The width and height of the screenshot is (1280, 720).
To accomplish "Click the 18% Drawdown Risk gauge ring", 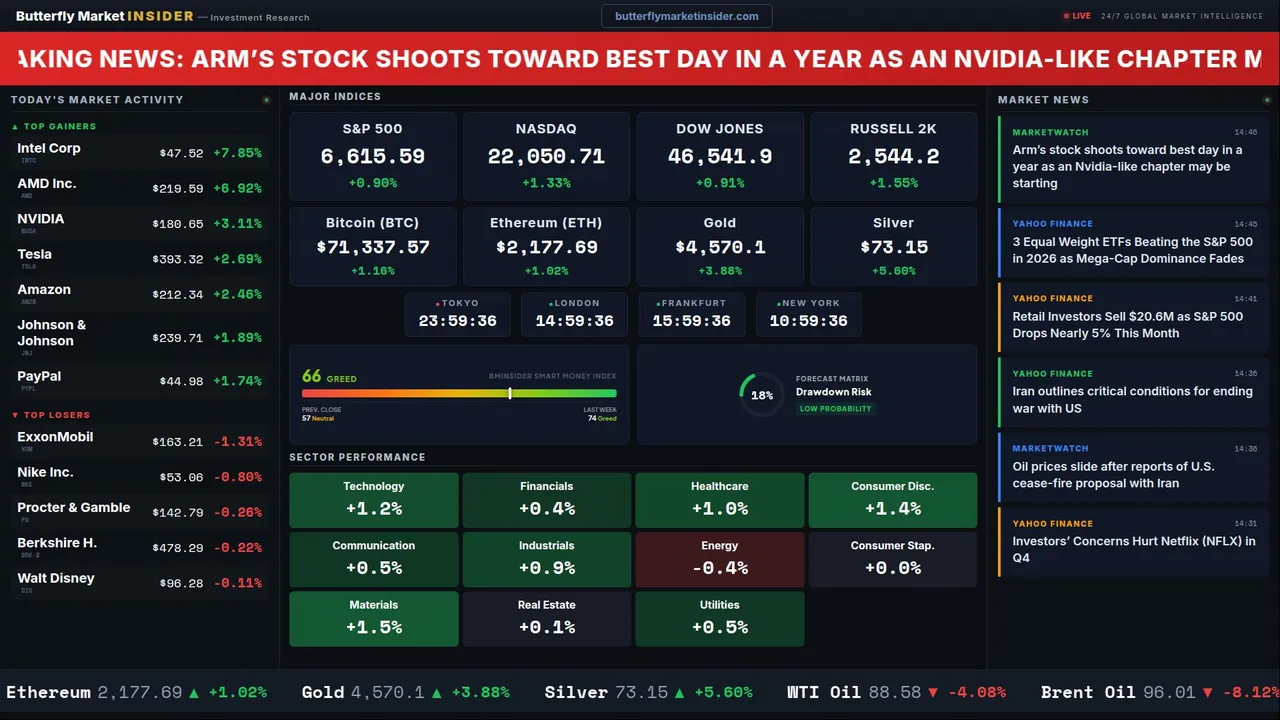I will (762, 395).
